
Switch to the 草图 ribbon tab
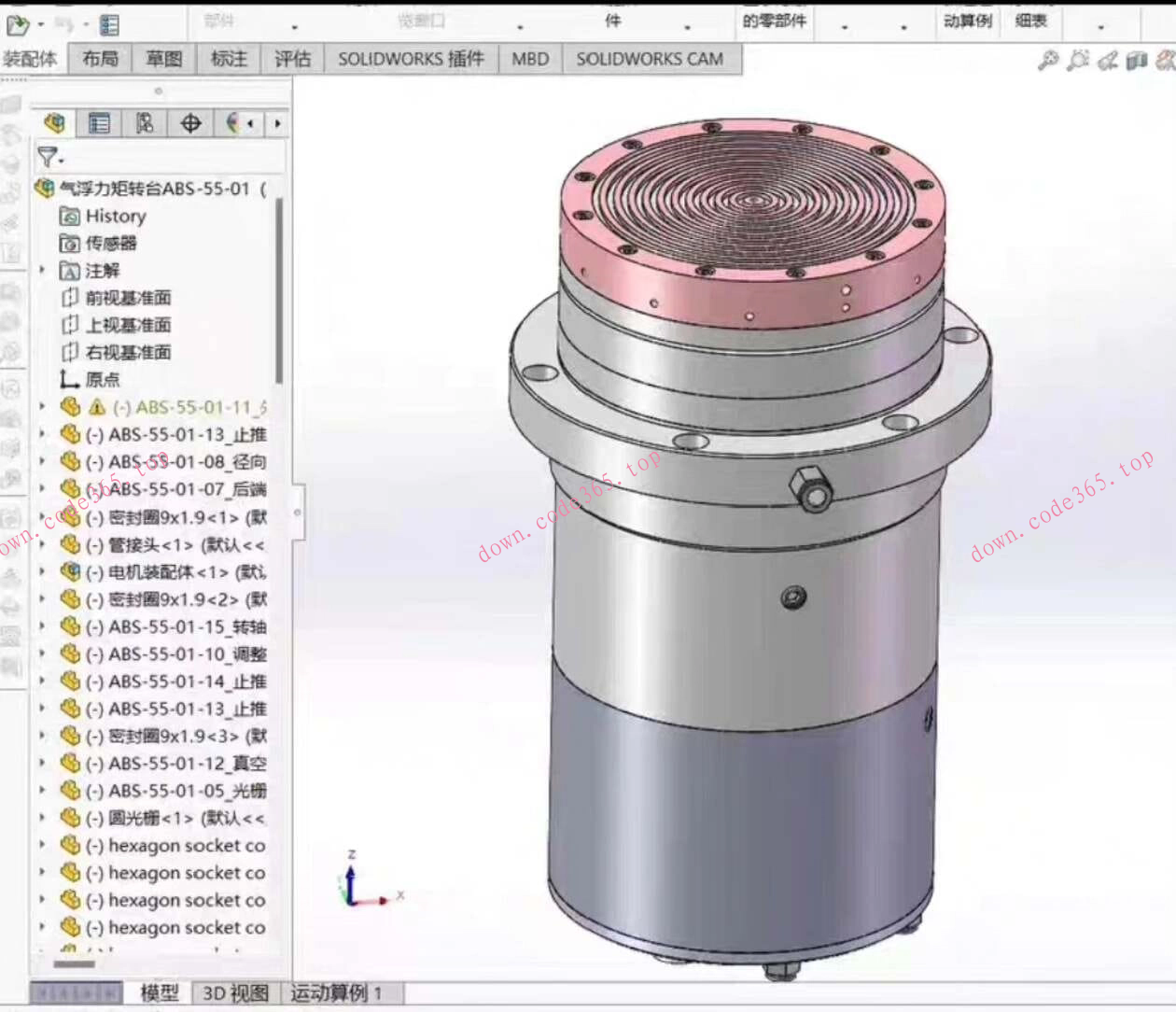click(164, 59)
